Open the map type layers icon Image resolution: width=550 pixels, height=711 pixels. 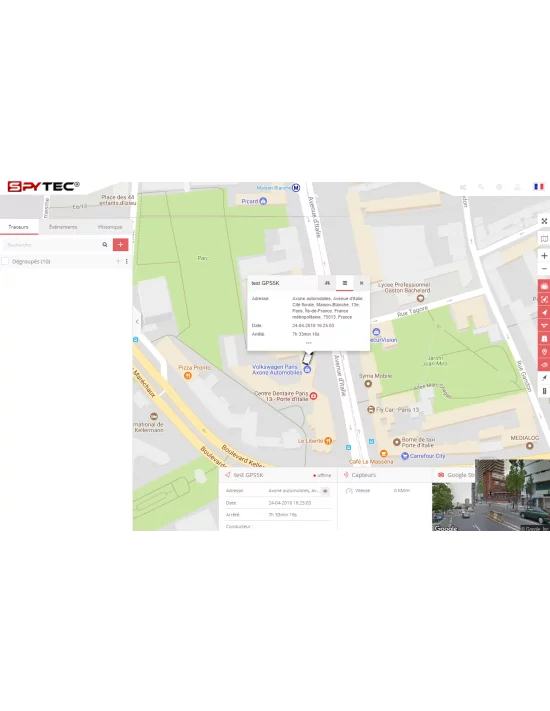pyautogui.click(x=544, y=239)
